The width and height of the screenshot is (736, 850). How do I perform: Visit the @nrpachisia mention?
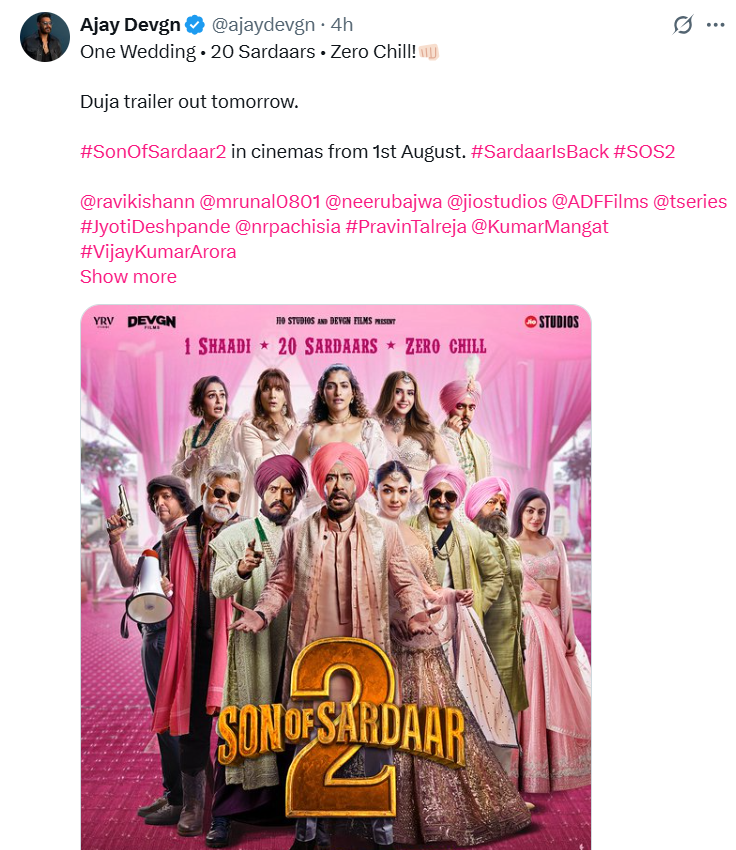click(288, 227)
